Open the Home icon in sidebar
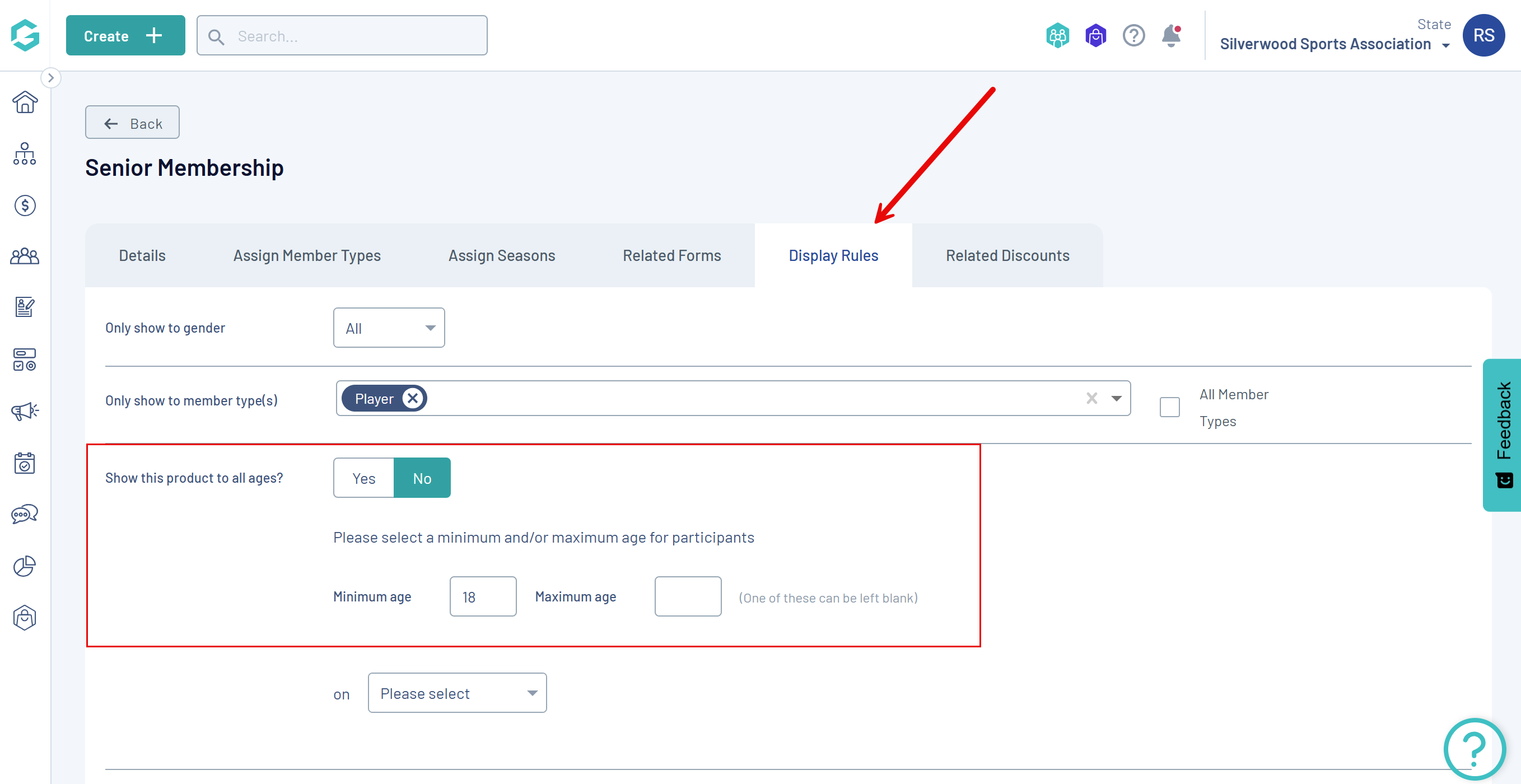This screenshot has height=784, width=1521. pyautogui.click(x=25, y=102)
